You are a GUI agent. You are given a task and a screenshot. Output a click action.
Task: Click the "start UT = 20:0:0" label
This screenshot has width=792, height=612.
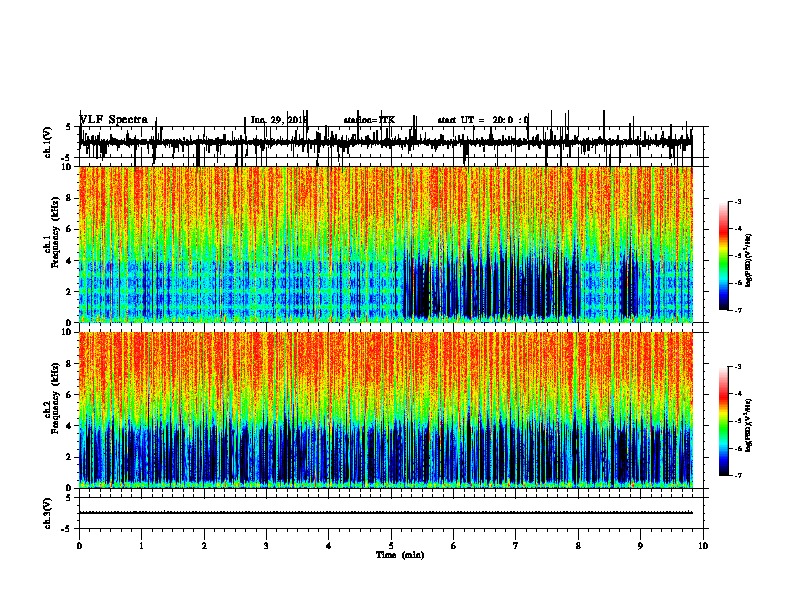[483, 120]
